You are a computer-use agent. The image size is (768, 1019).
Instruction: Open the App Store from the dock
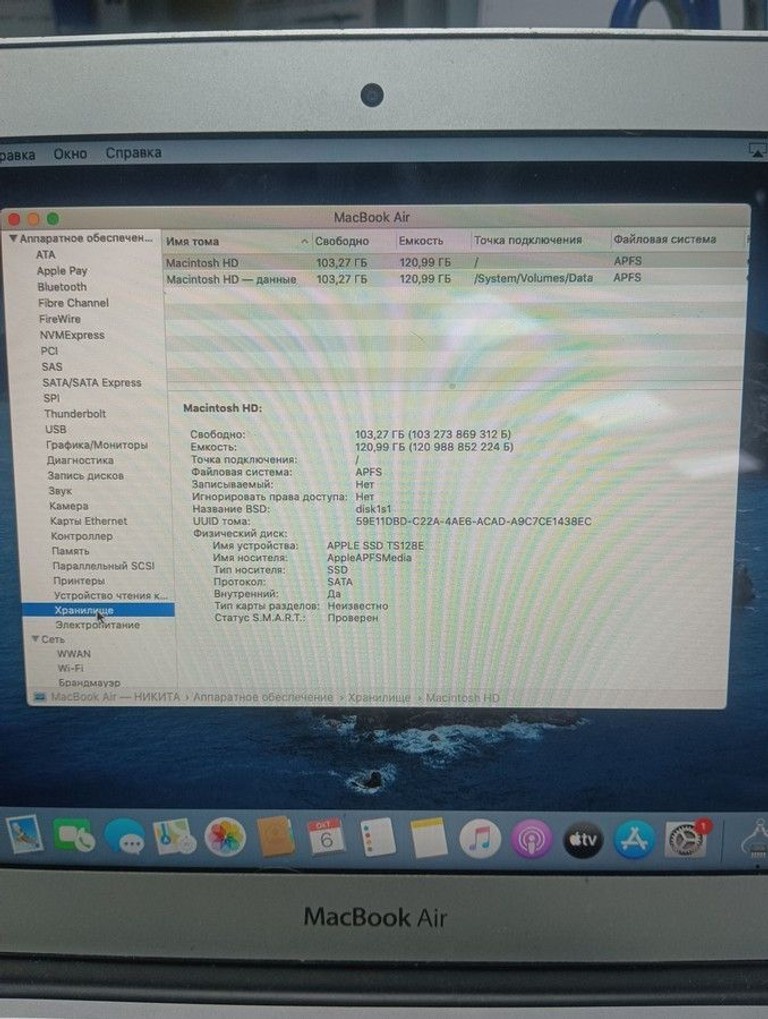point(634,840)
